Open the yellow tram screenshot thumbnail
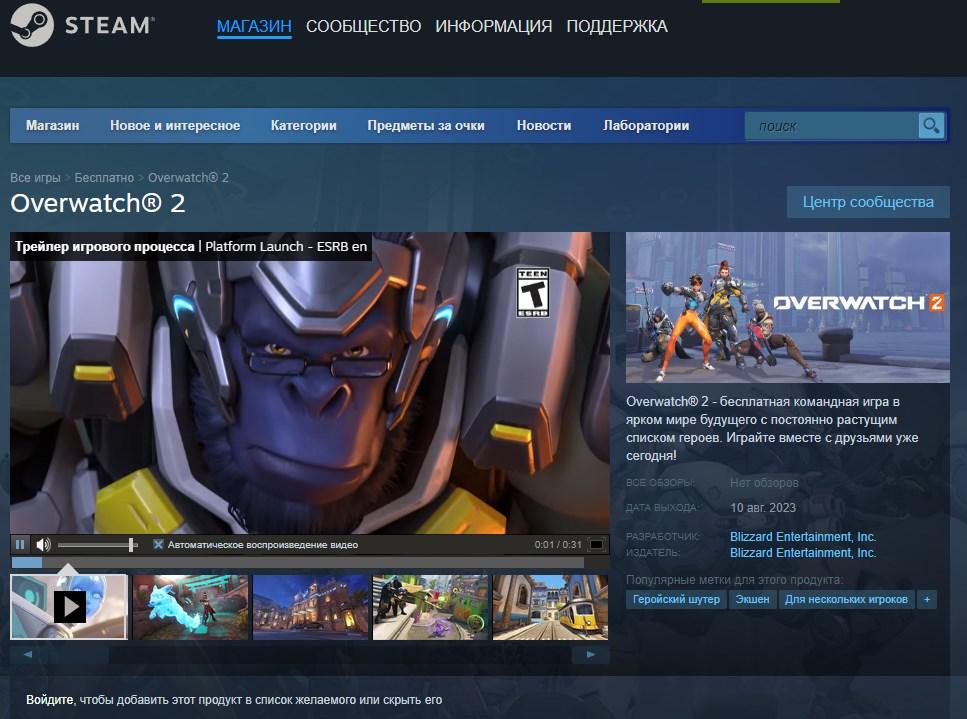The height and width of the screenshot is (719, 967). 550,607
